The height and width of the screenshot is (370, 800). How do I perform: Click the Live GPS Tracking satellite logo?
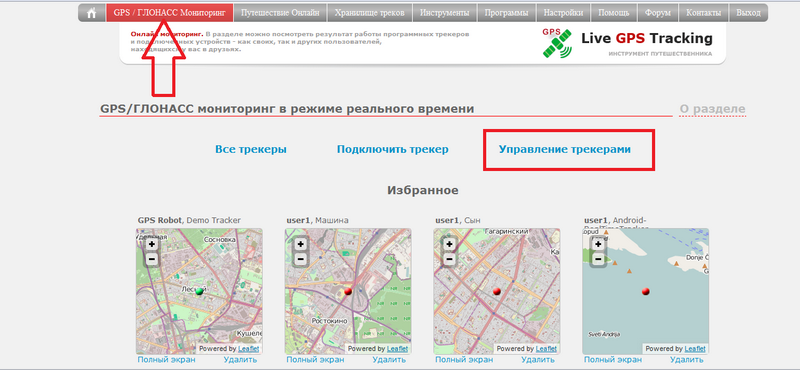[557, 43]
